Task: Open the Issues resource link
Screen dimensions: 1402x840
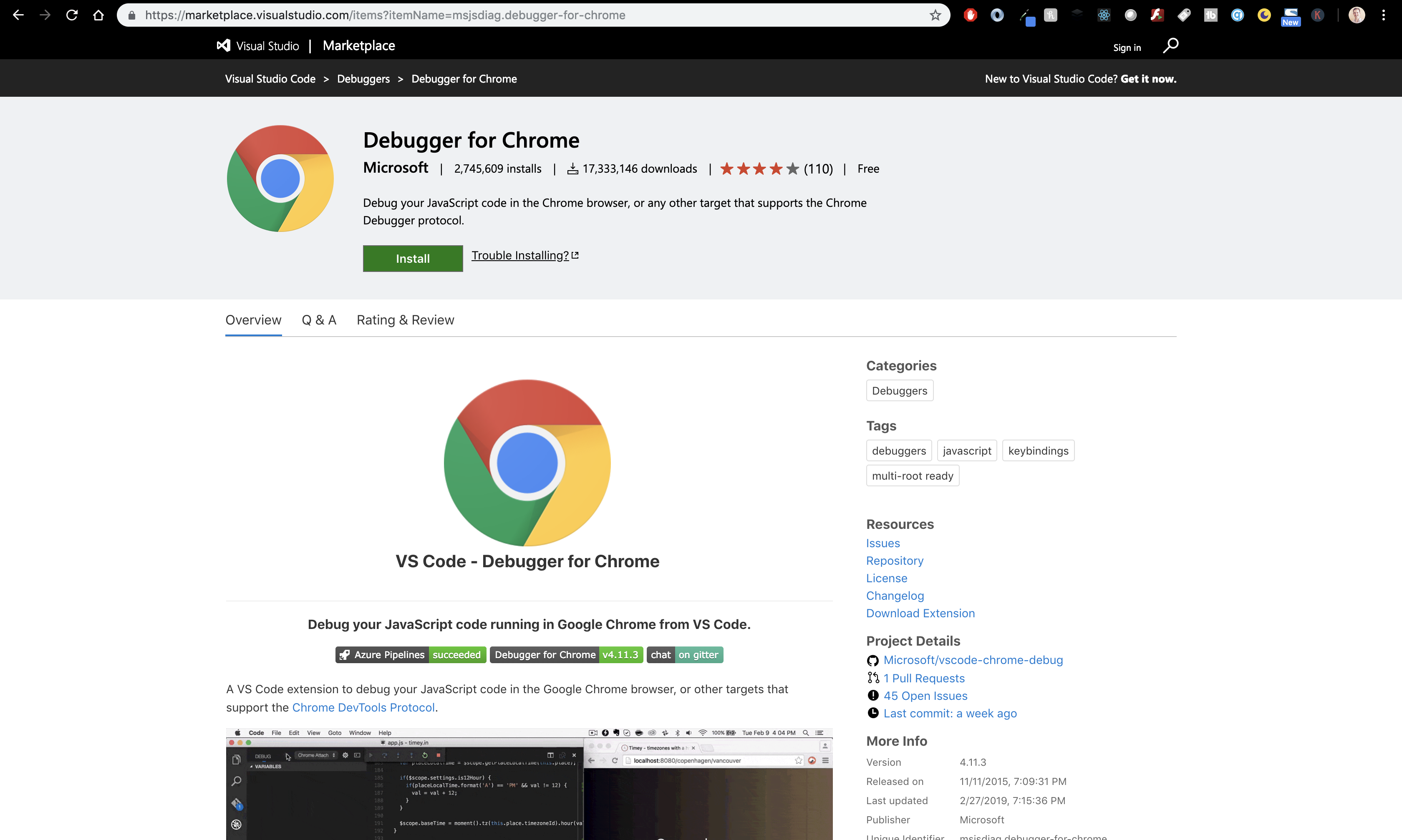Action: pos(883,543)
